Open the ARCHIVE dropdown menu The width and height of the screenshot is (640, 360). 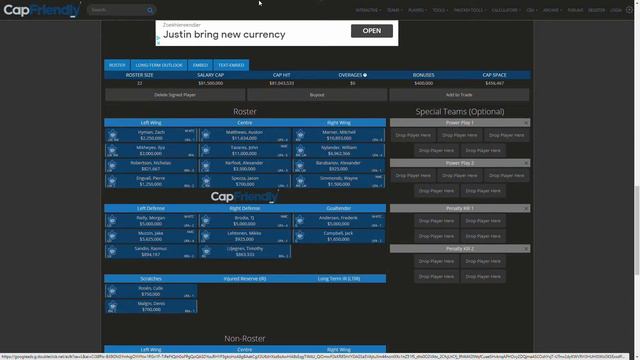(552, 10)
